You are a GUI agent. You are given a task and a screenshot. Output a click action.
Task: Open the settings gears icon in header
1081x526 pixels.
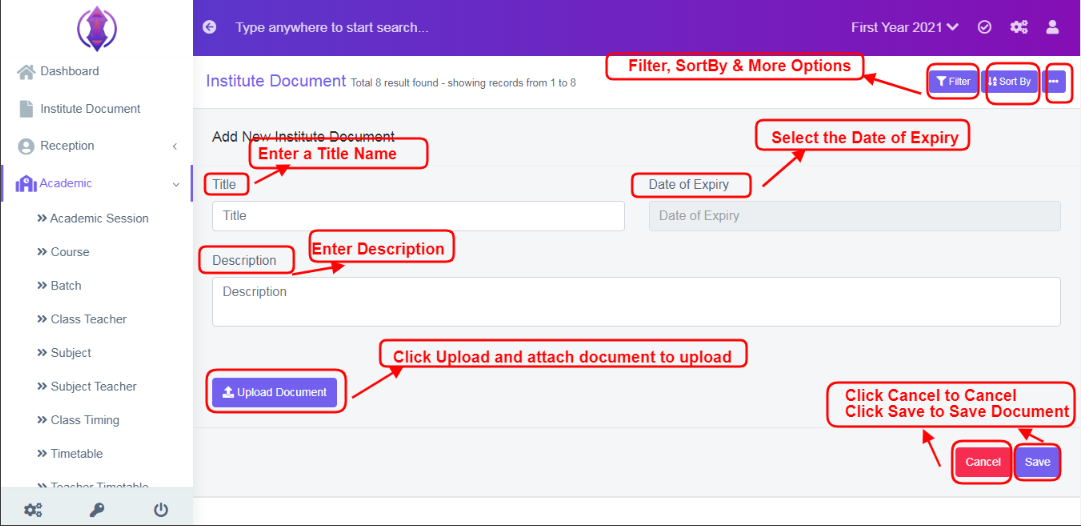tap(1019, 28)
